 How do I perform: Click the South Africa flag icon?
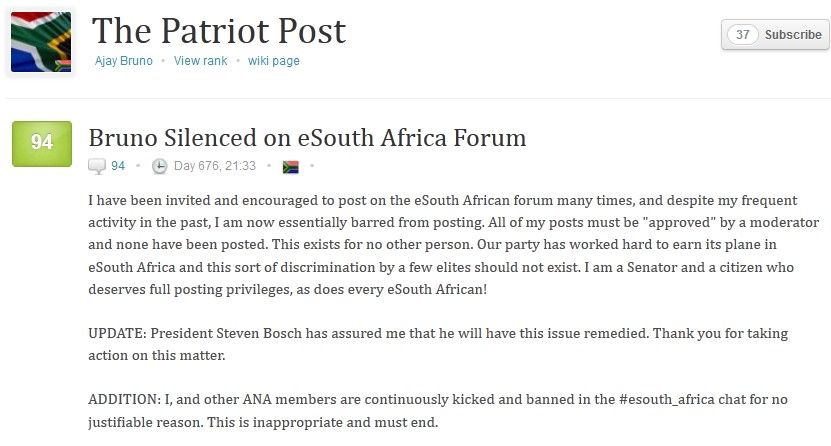click(x=291, y=166)
